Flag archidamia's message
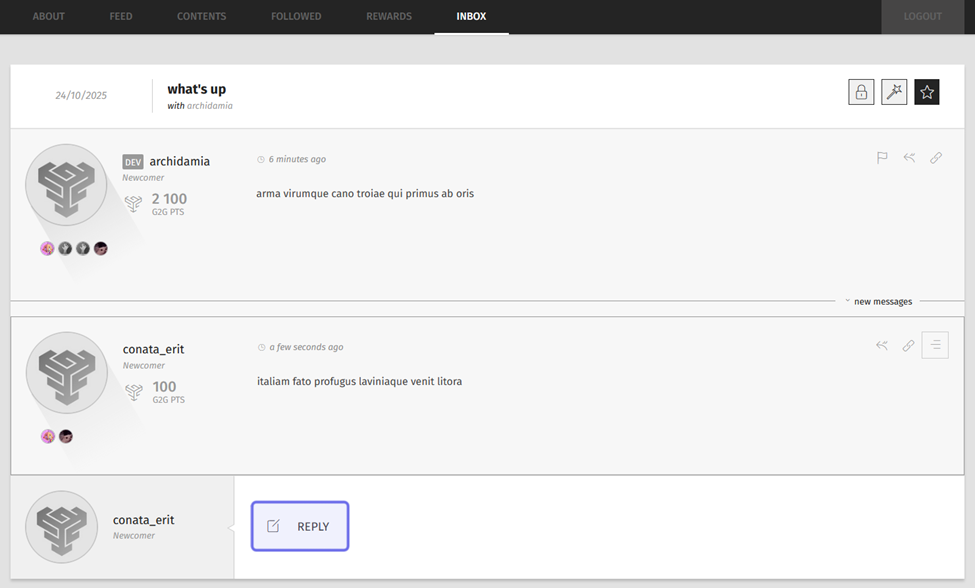This screenshot has width=975, height=588. (882, 158)
